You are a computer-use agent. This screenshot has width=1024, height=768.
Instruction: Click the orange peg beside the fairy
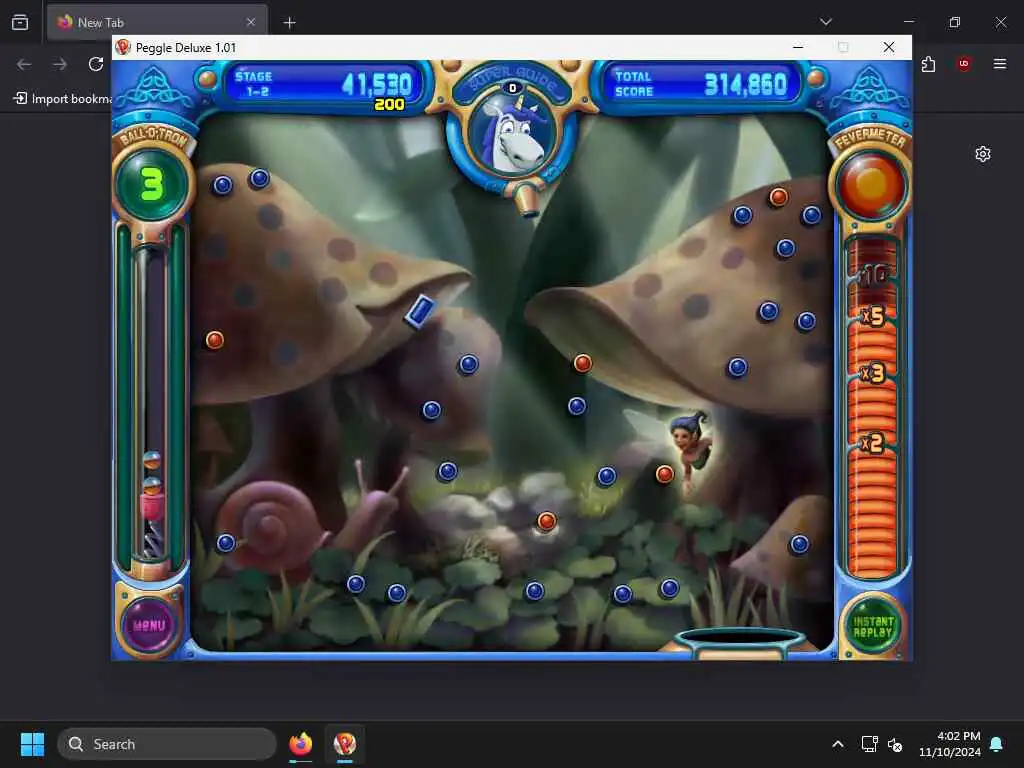[x=664, y=473]
